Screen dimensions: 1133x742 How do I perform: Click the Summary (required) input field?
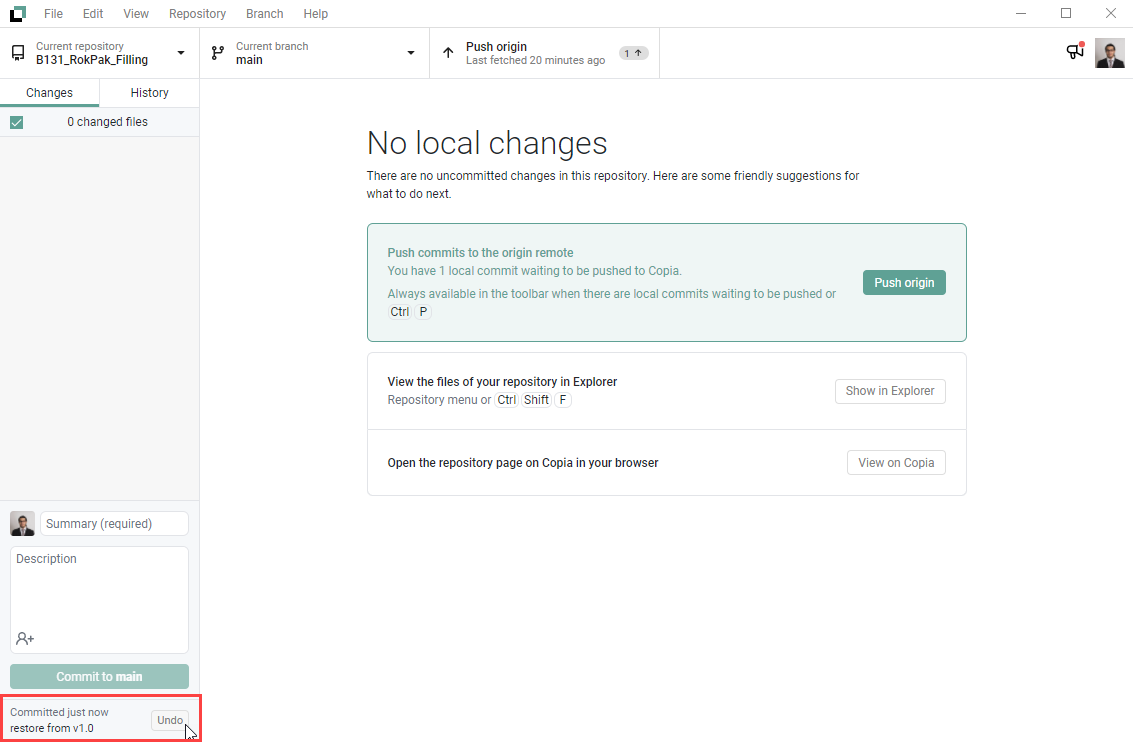click(x=114, y=523)
